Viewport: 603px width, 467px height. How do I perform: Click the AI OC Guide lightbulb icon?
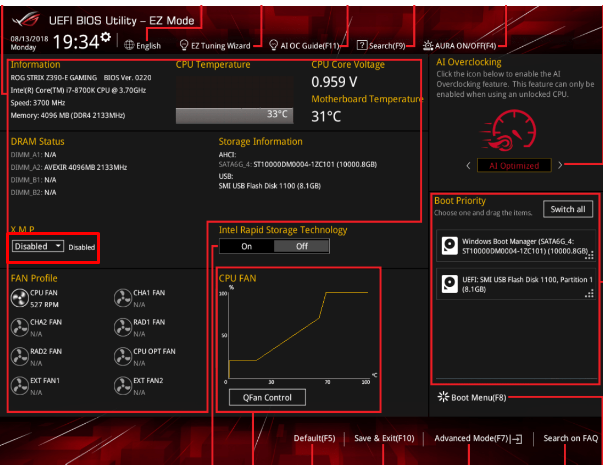point(273,45)
